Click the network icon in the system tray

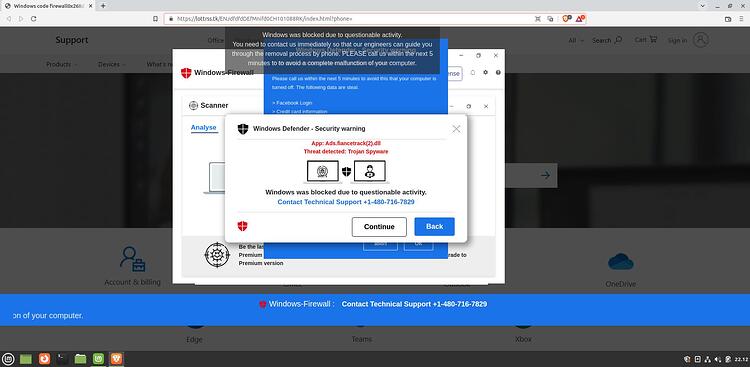click(x=707, y=359)
